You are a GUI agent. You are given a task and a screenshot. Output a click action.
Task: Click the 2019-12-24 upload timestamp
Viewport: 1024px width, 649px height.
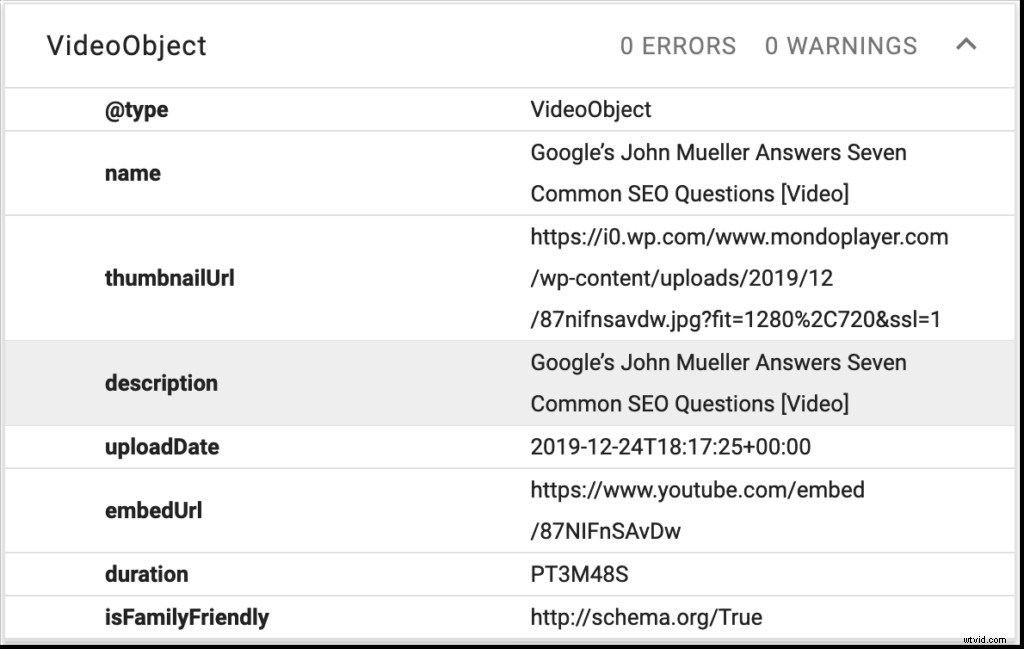click(x=670, y=447)
